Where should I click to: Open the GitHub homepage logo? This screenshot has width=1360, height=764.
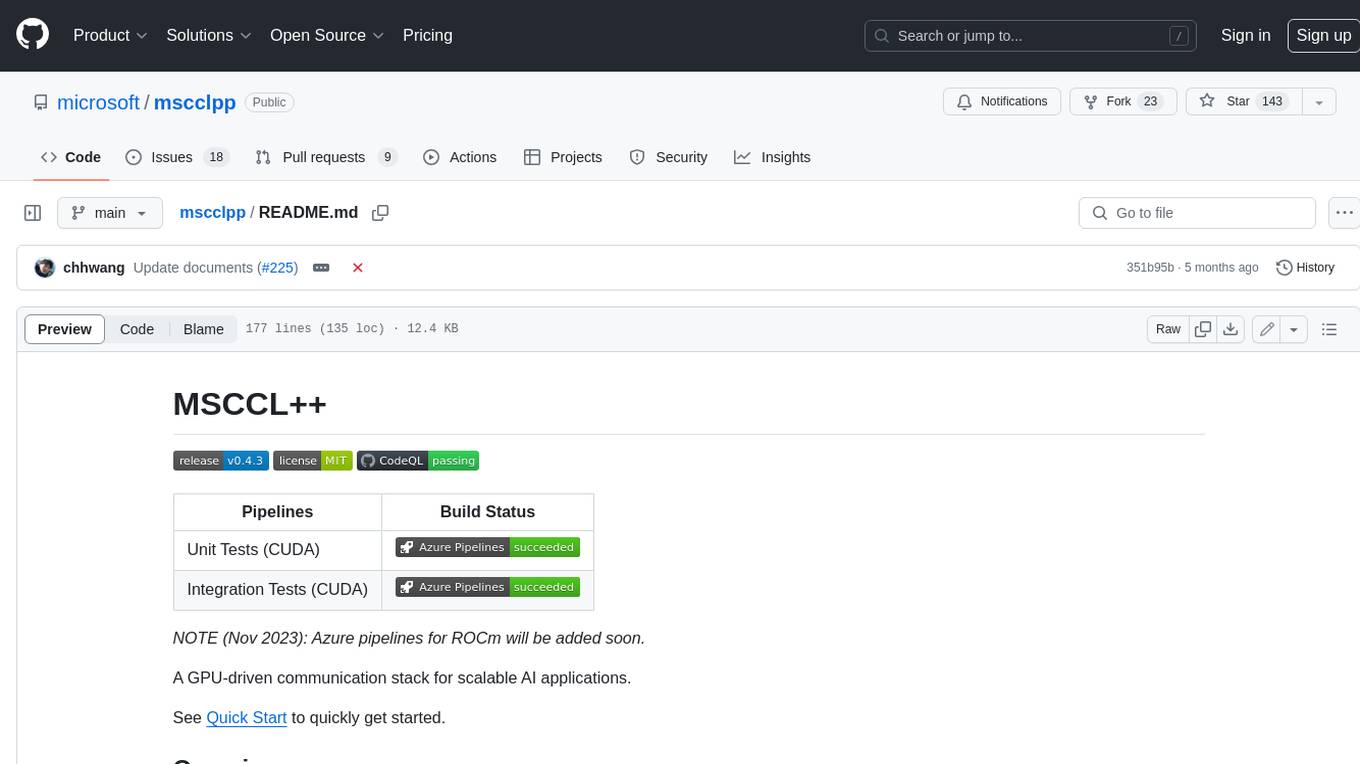pyautogui.click(x=32, y=35)
